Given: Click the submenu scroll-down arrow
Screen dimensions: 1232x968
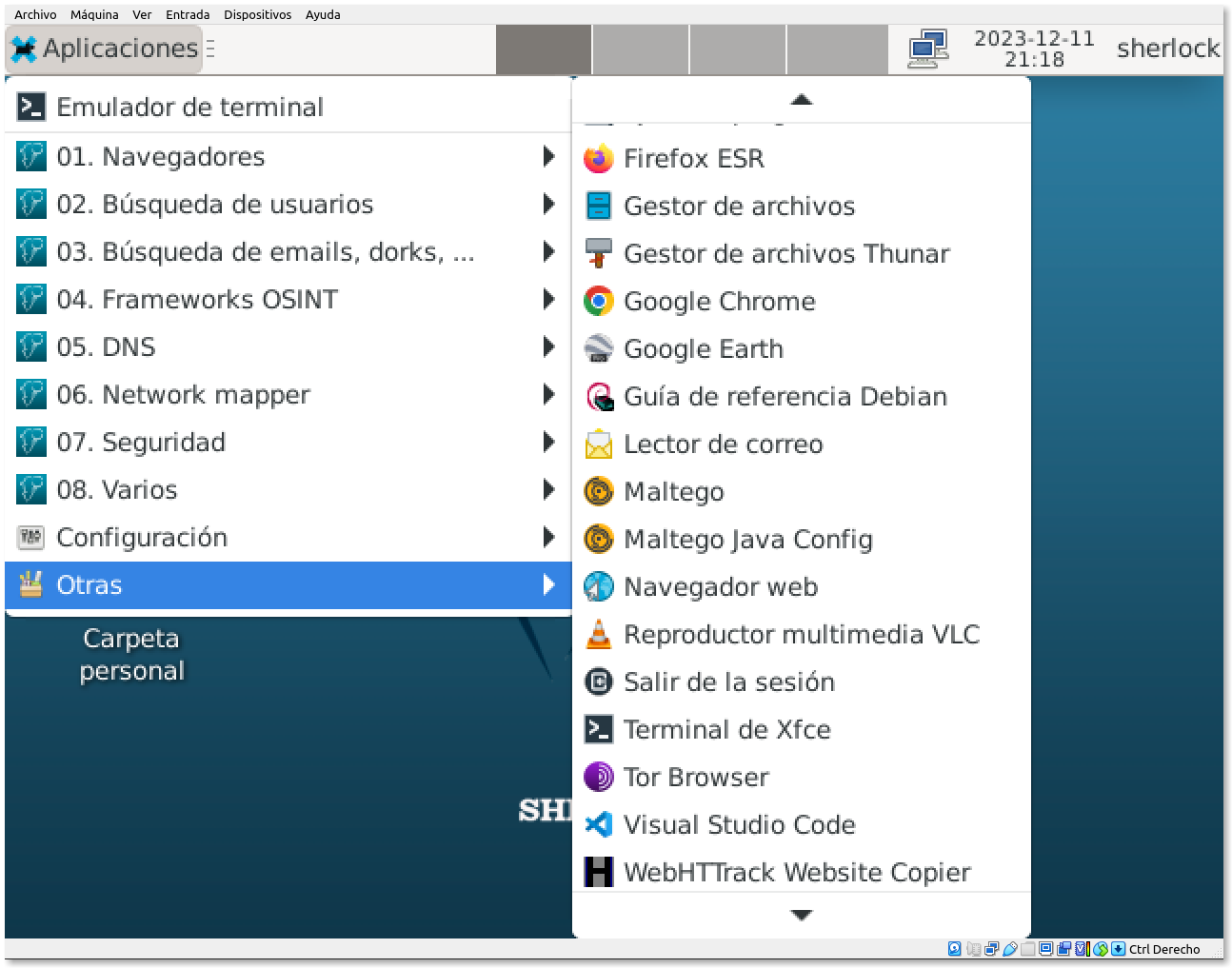Looking at the screenshot, I should (802, 915).
